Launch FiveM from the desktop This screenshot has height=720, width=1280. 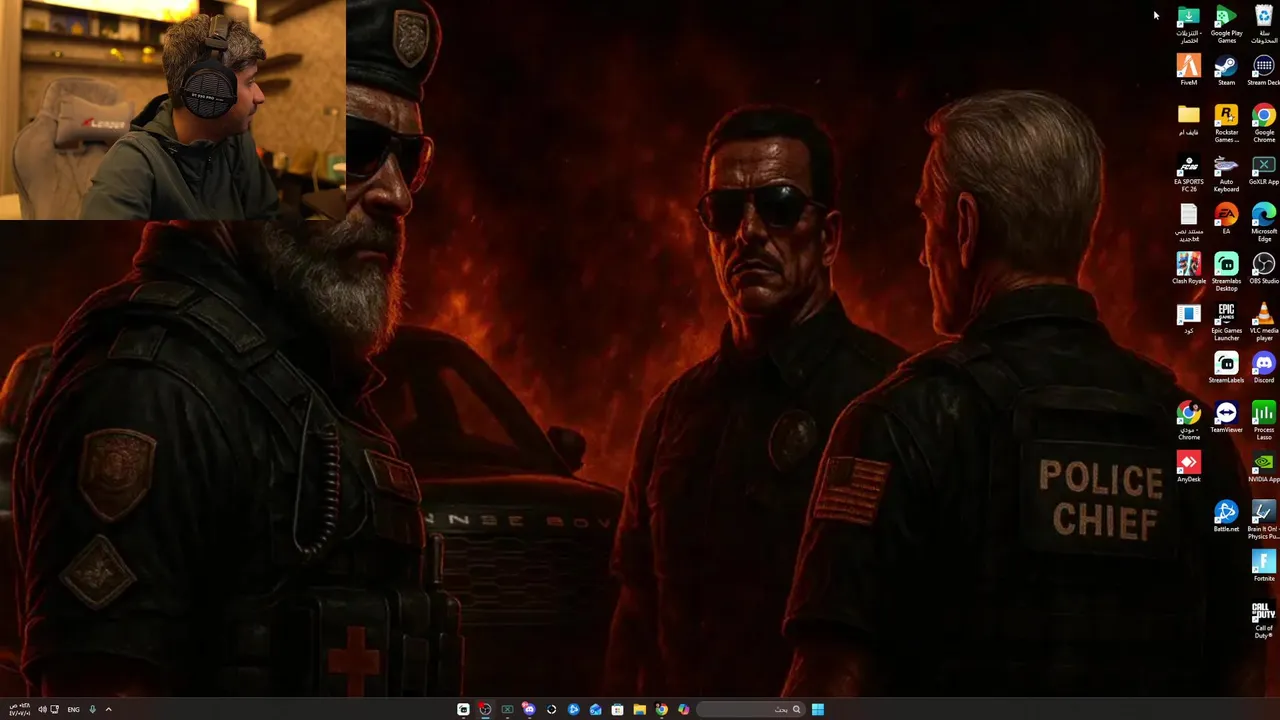tap(1188, 71)
